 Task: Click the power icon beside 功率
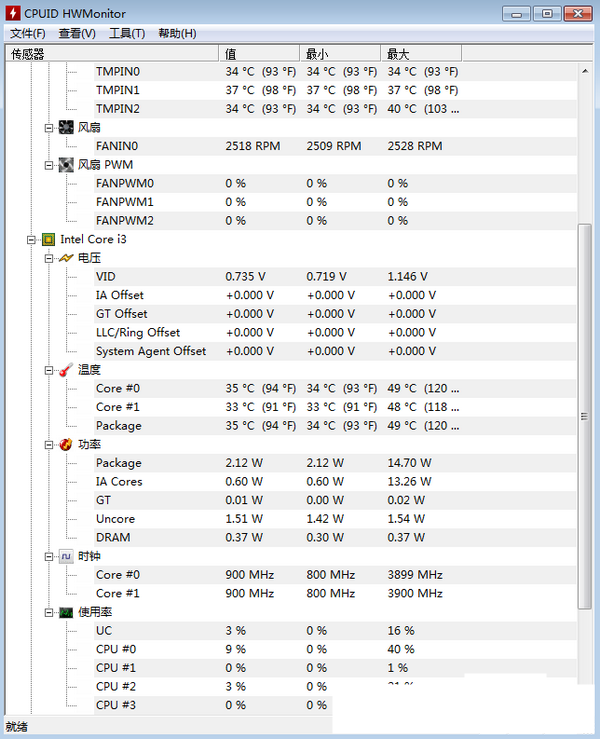coord(66,444)
